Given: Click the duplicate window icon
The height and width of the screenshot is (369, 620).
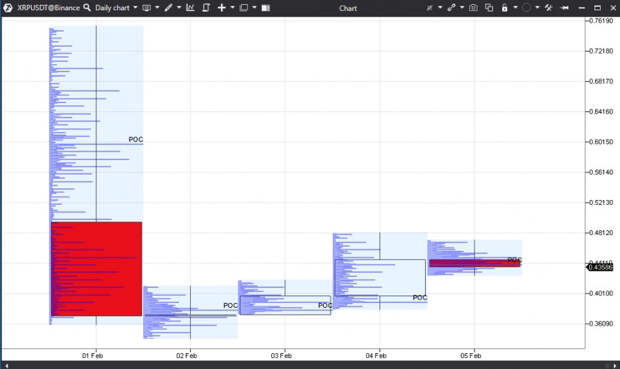Looking at the screenshot, I should click(489, 8).
